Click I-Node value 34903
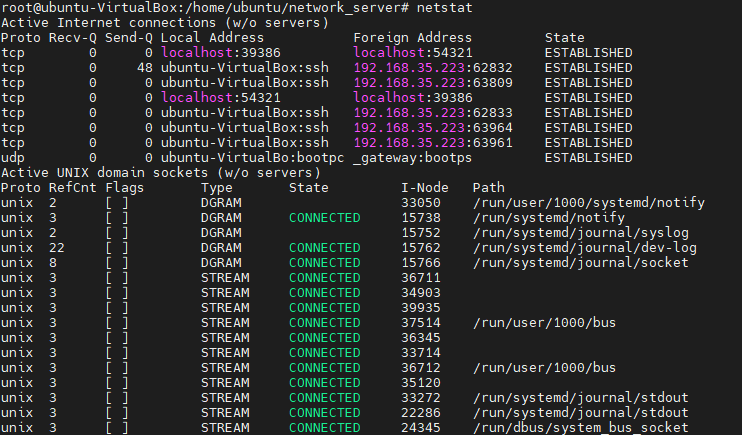Image resolution: width=742 pixels, height=435 pixels. 421,293
